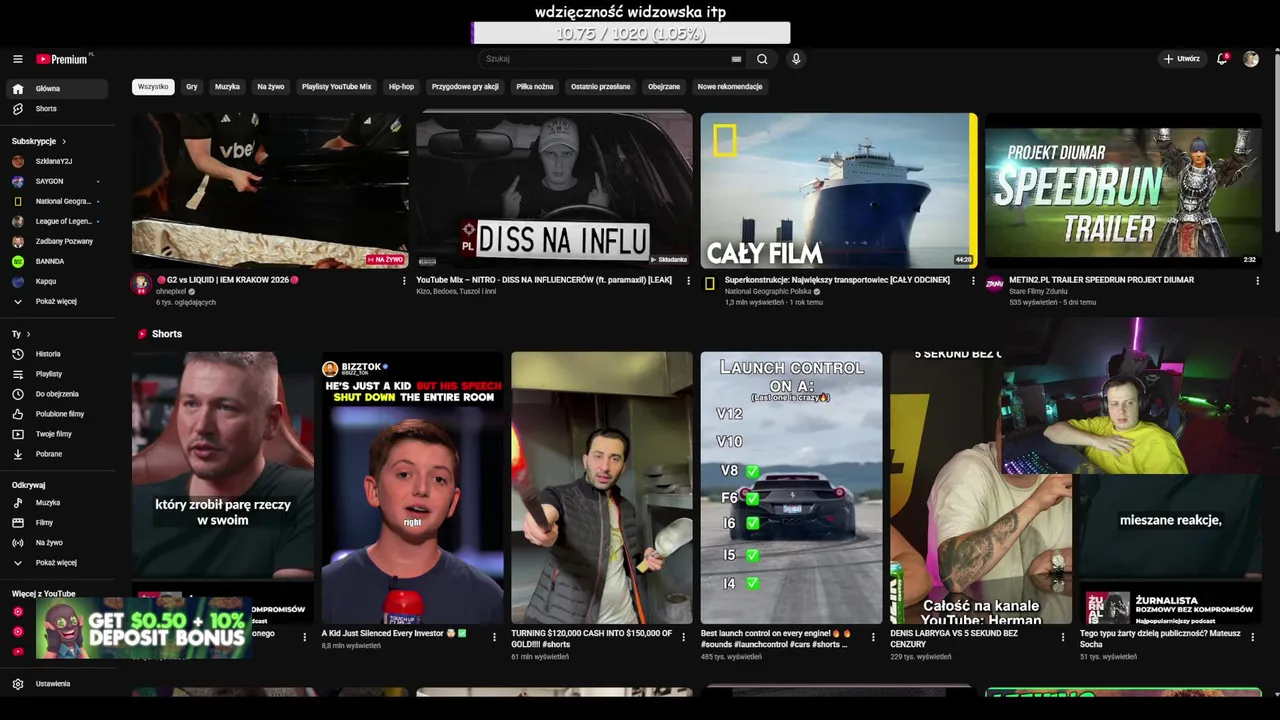Open options menu for METIN2.PL trailer
Screen dimensions: 1280x720
tap(1257, 281)
